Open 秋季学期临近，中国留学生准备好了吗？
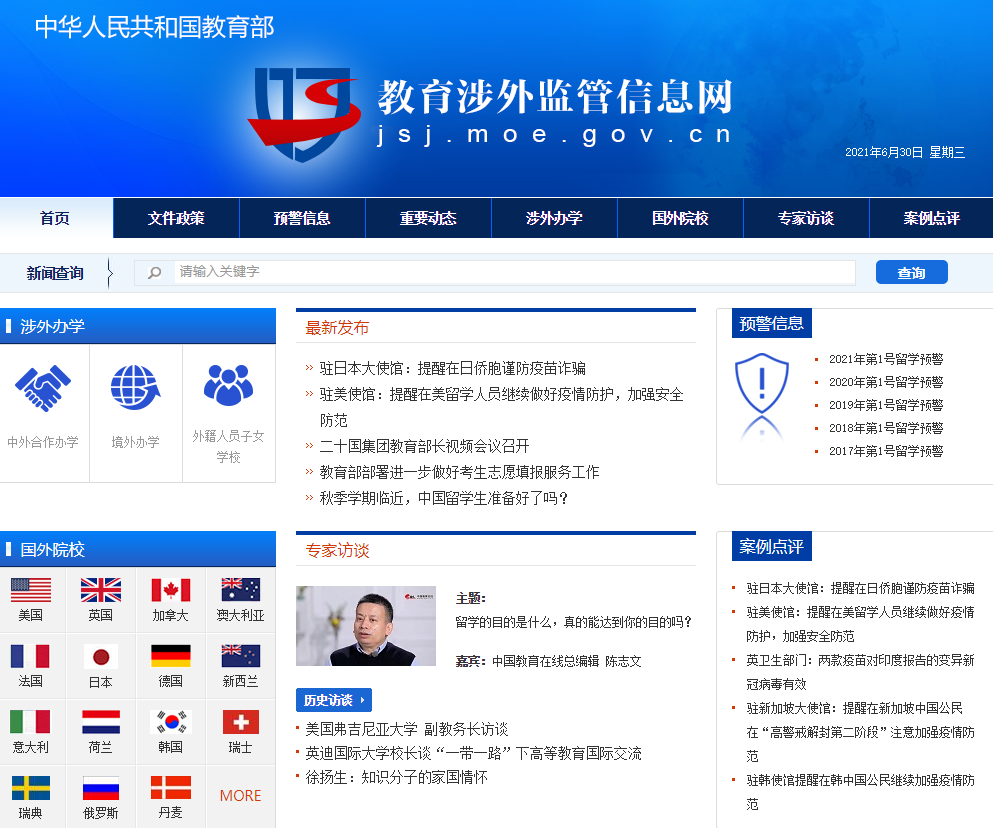Viewport: 993px width, 828px height. pos(444,499)
